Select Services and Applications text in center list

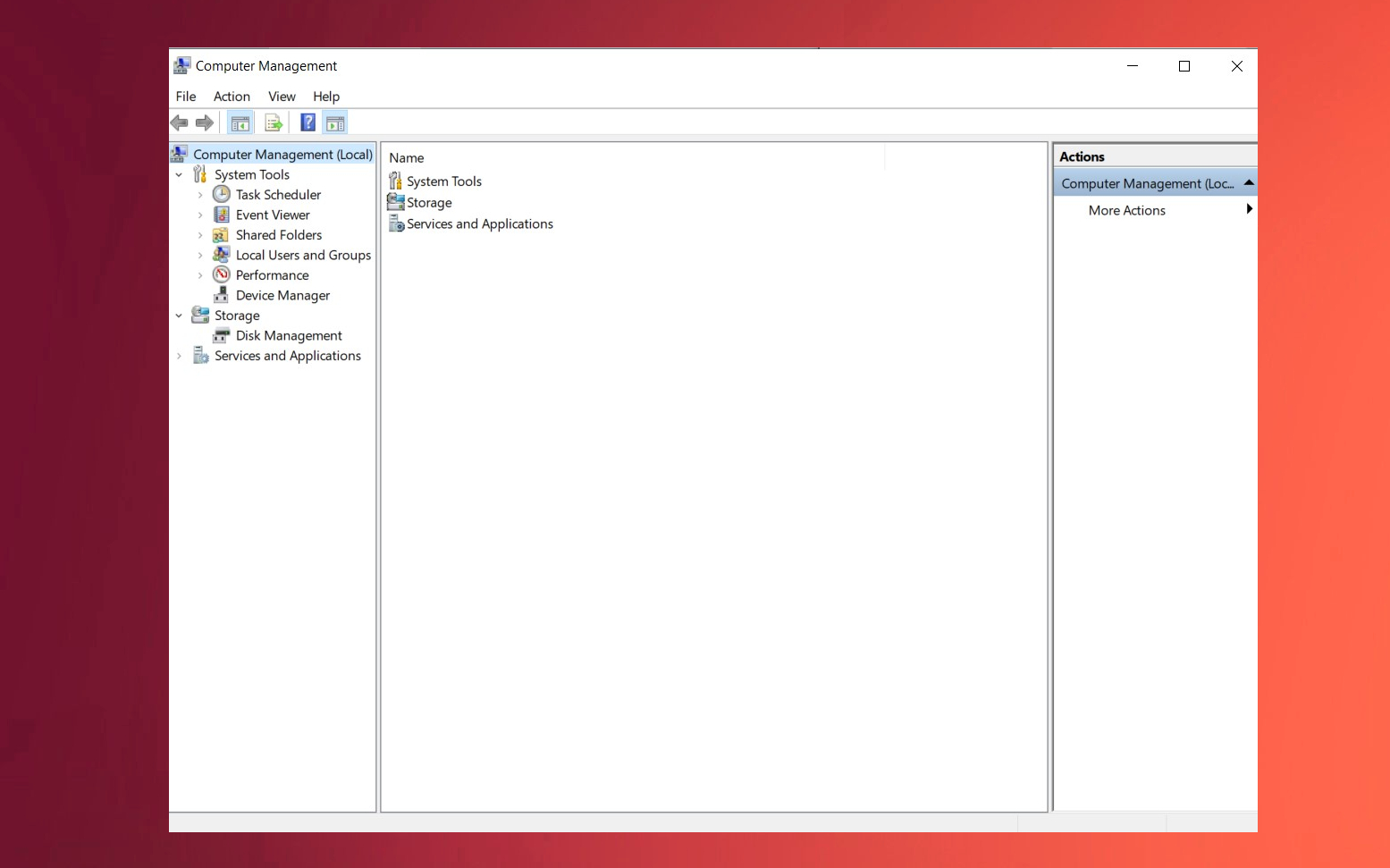click(480, 224)
